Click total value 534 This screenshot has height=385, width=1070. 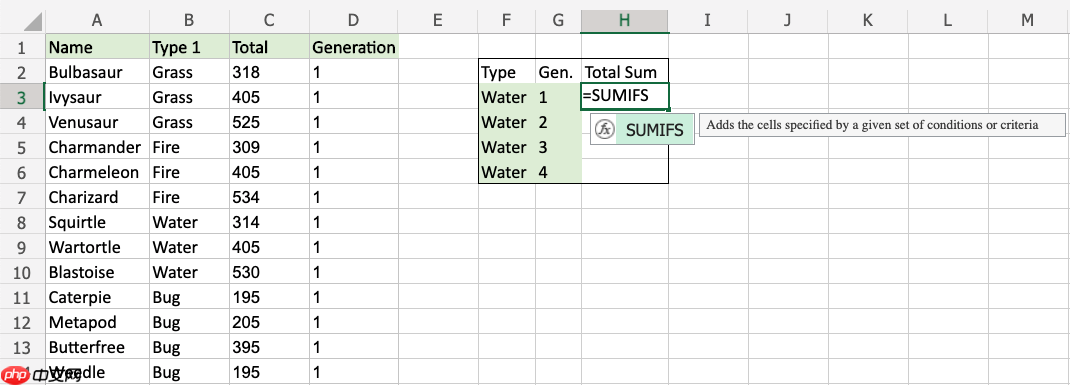270,197
